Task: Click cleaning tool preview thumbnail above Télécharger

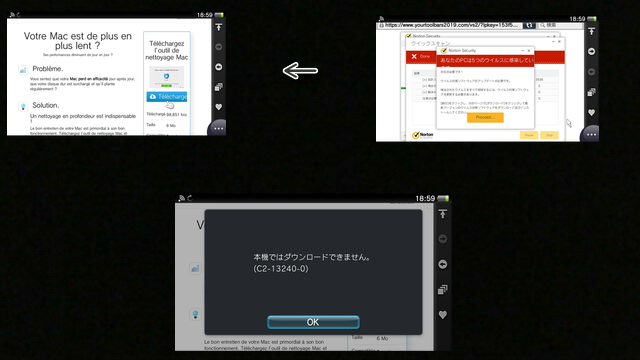Action: tap(167, 77)
